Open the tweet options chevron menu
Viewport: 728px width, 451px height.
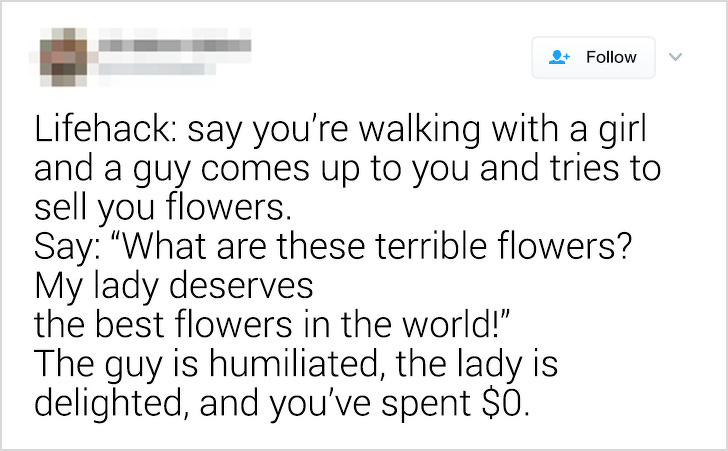click(676, 57)
